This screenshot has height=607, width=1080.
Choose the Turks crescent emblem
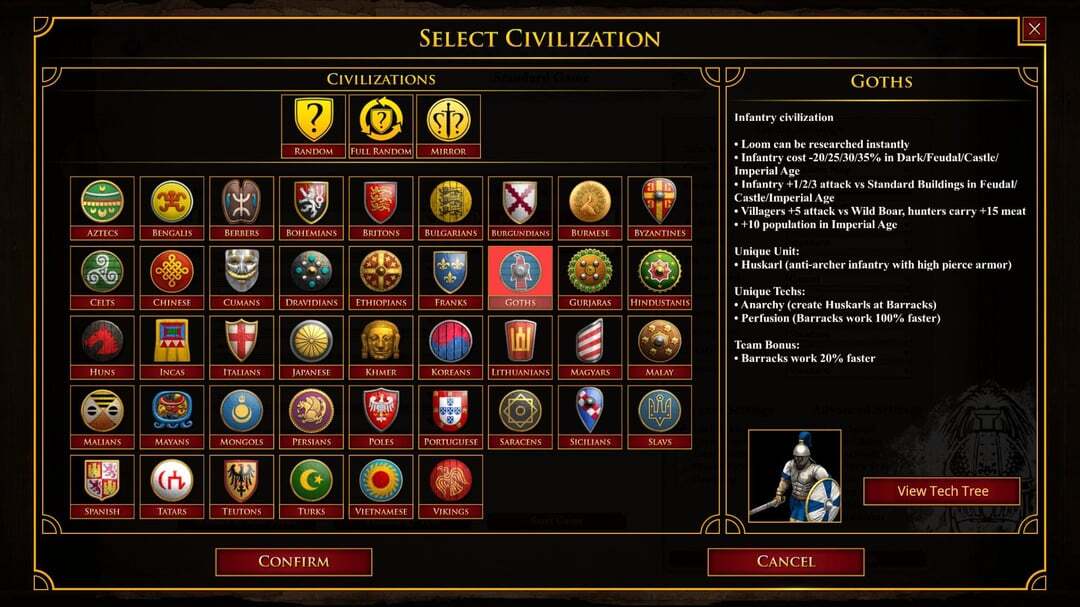[x=311, y=486]
